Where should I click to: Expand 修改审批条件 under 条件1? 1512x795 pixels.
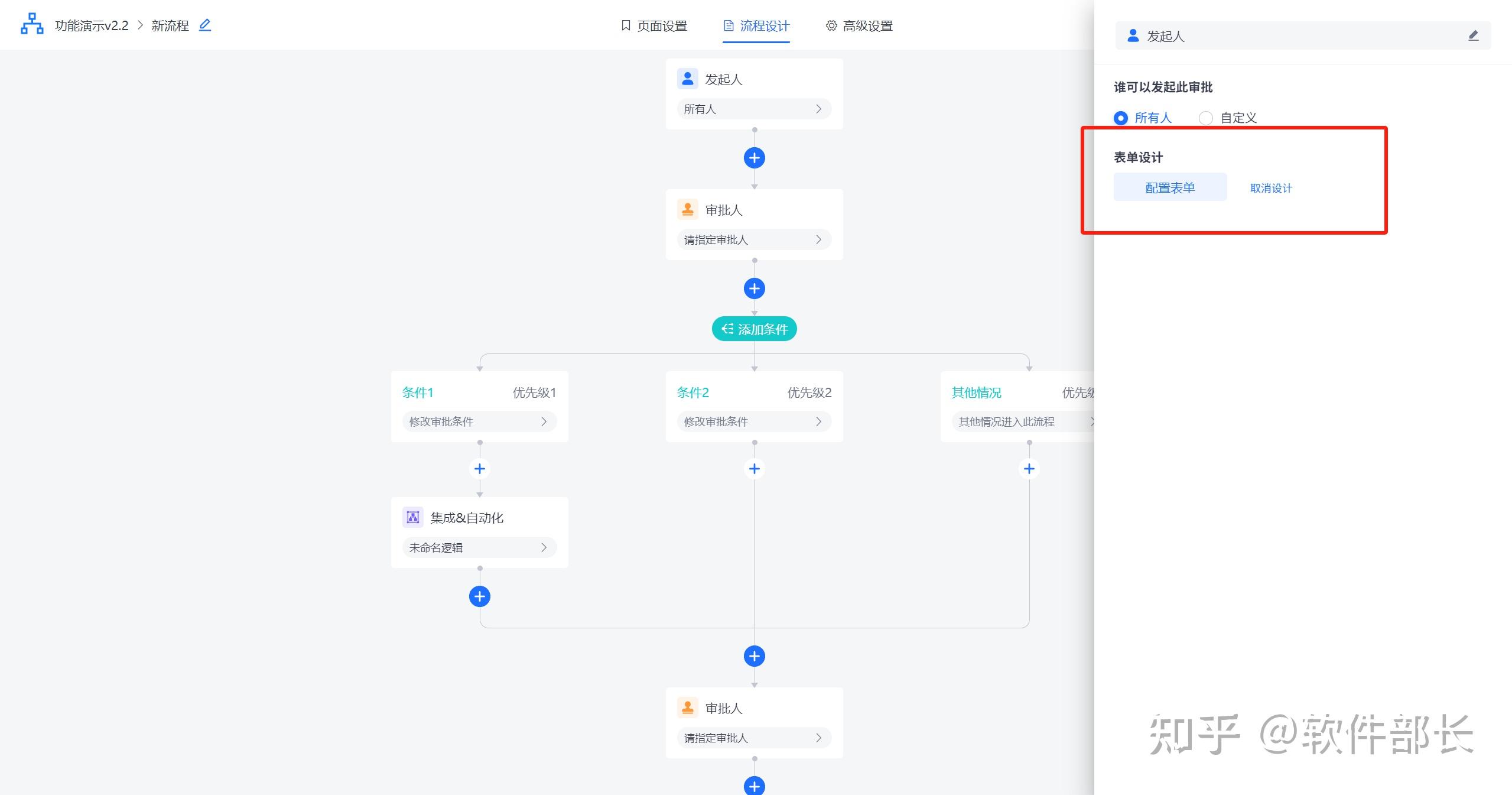coord(479,421)
